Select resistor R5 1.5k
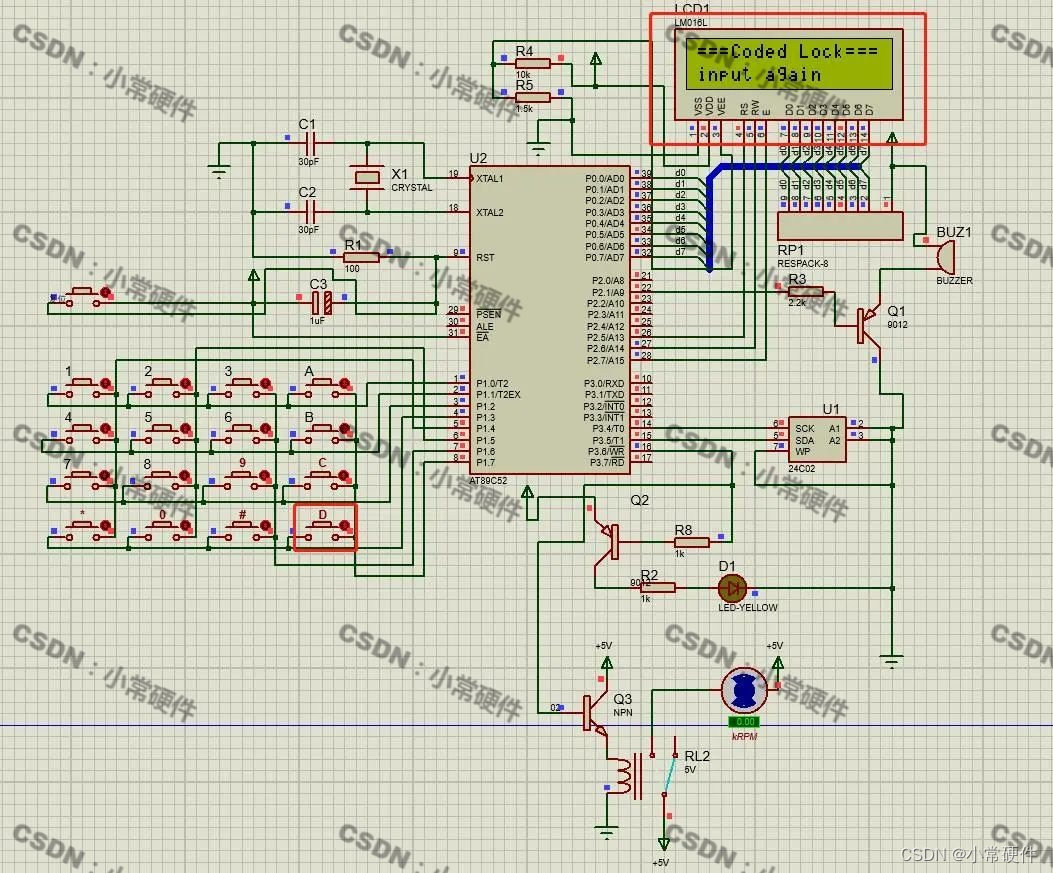The image size is (1053, 873). pyautogui.click(x=533, y=97)
